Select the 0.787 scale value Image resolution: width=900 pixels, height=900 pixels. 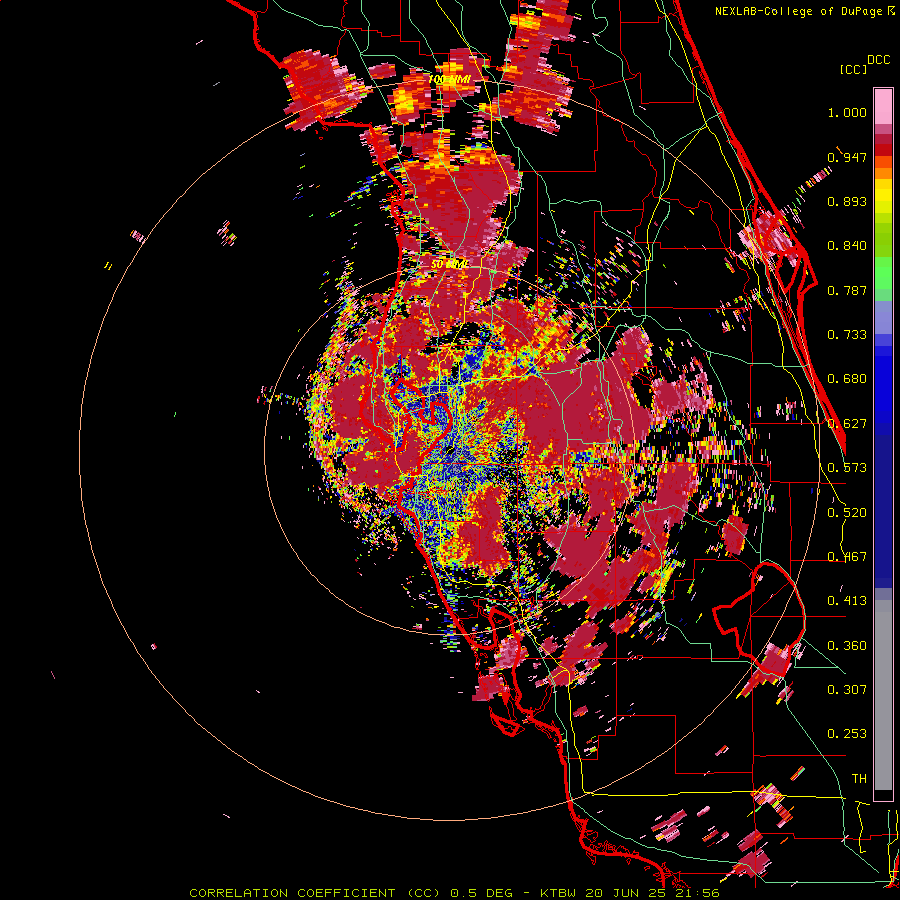847,290
